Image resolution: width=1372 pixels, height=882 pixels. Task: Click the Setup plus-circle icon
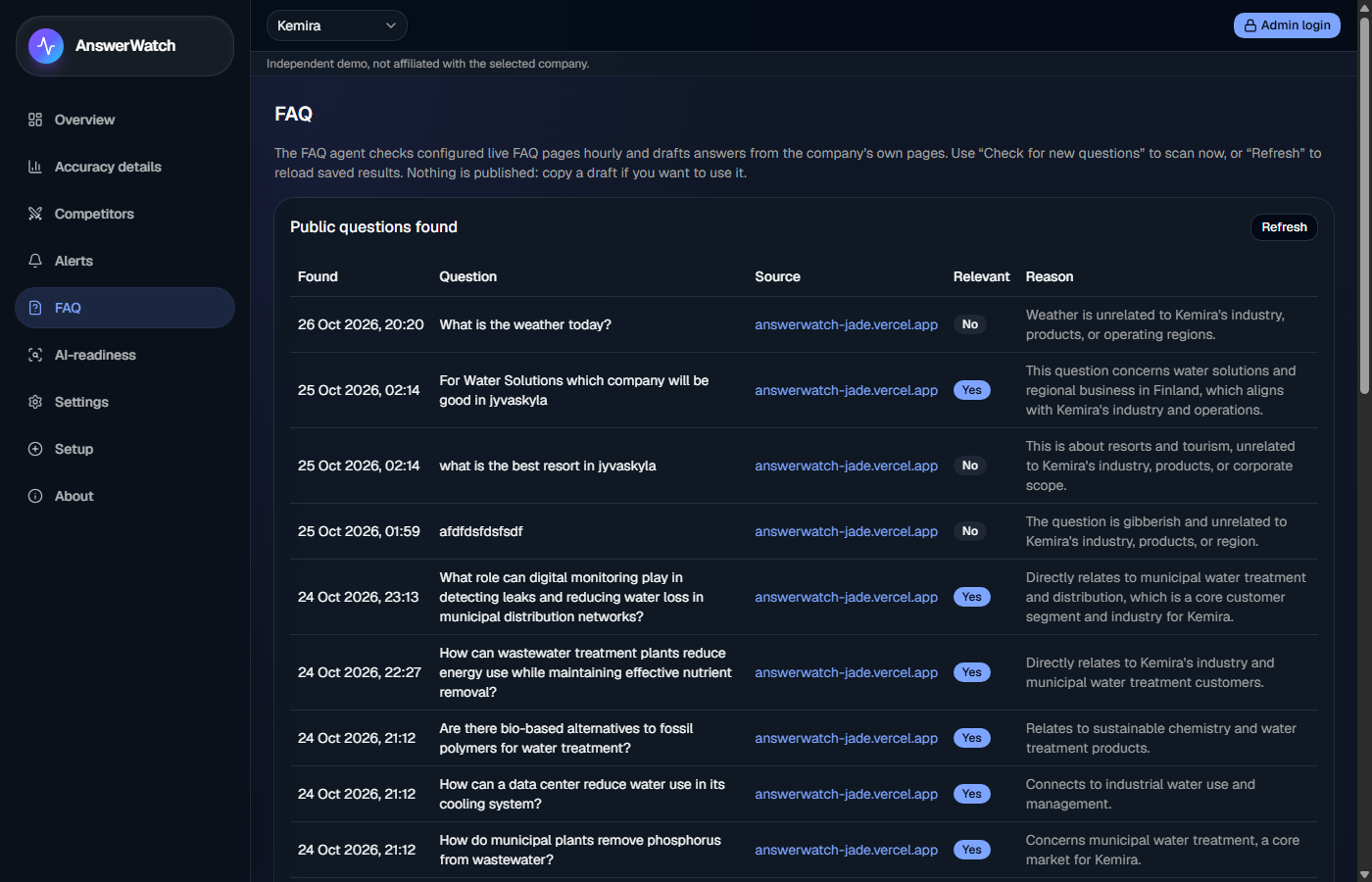pyautogui.click(x=35, y=449)
